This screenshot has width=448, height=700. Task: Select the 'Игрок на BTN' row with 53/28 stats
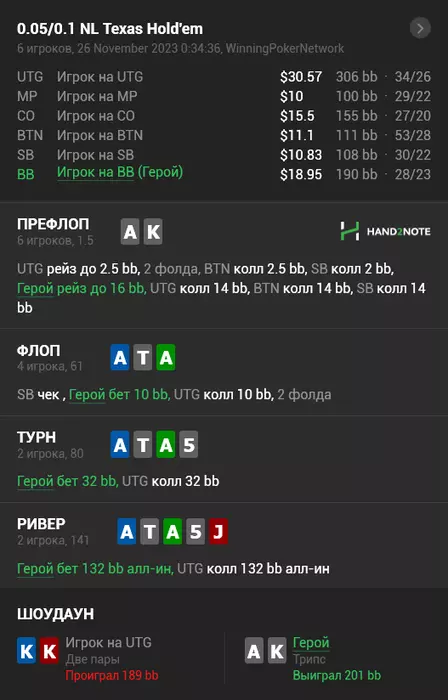click(x=224, y=135)
